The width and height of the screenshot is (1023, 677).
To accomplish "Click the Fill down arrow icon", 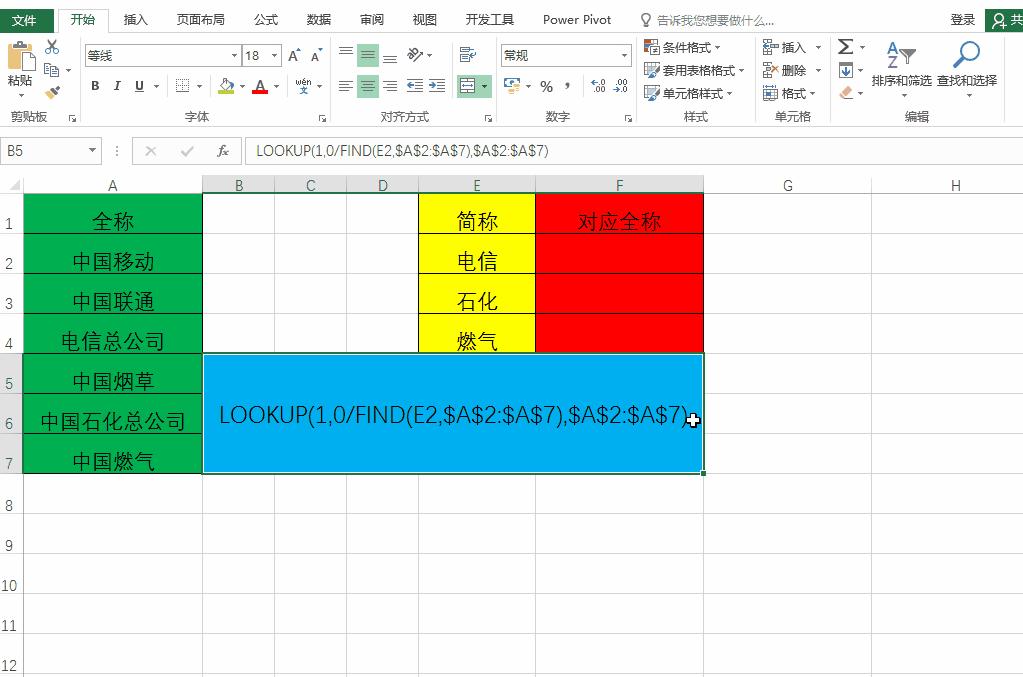I will 846,70.
